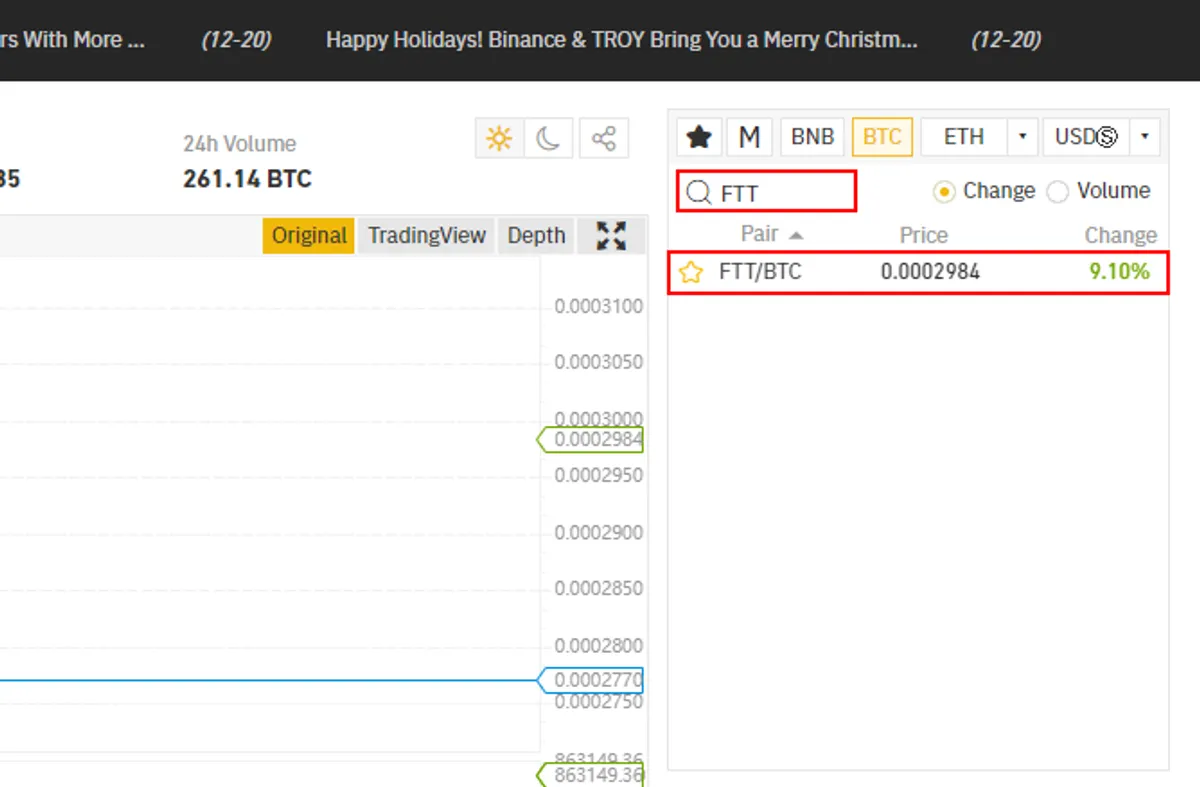Switch to the TradingView chart tab
The image size is (1200, 787).
coord(427,236)
